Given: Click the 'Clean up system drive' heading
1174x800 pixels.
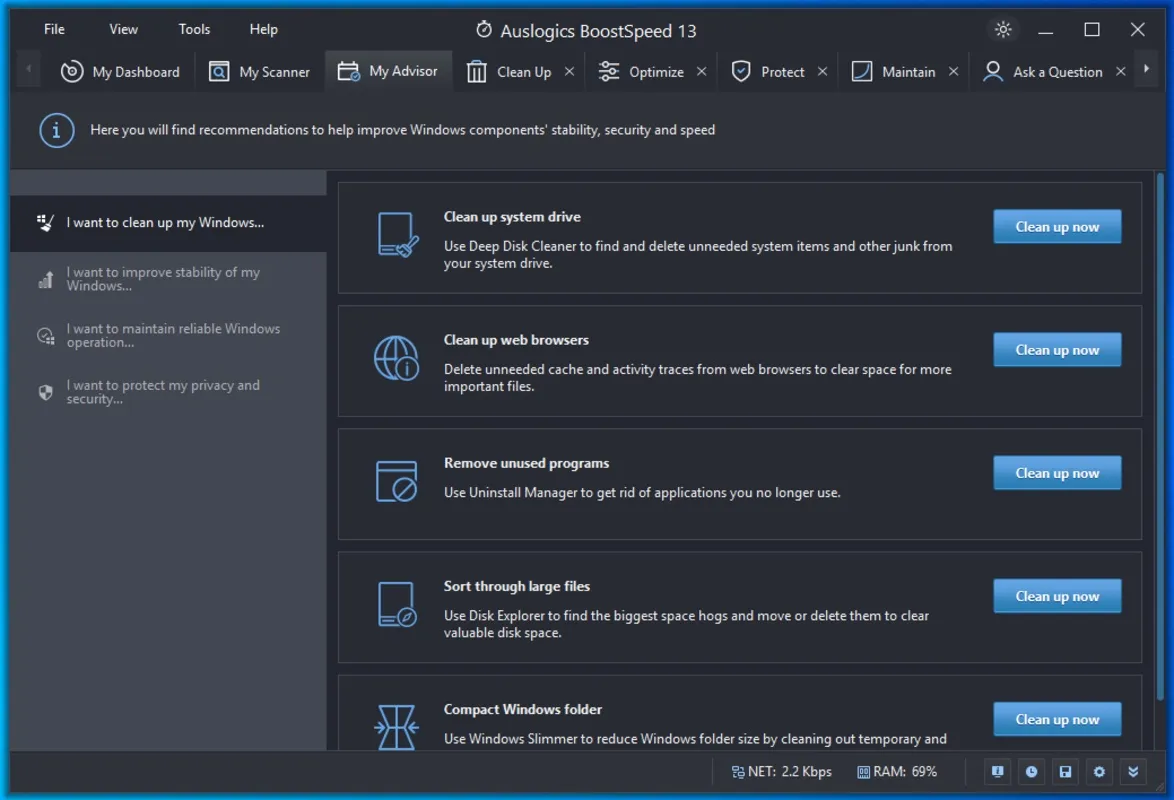Looking at the screenshot, I should click(x=512, y=216).
